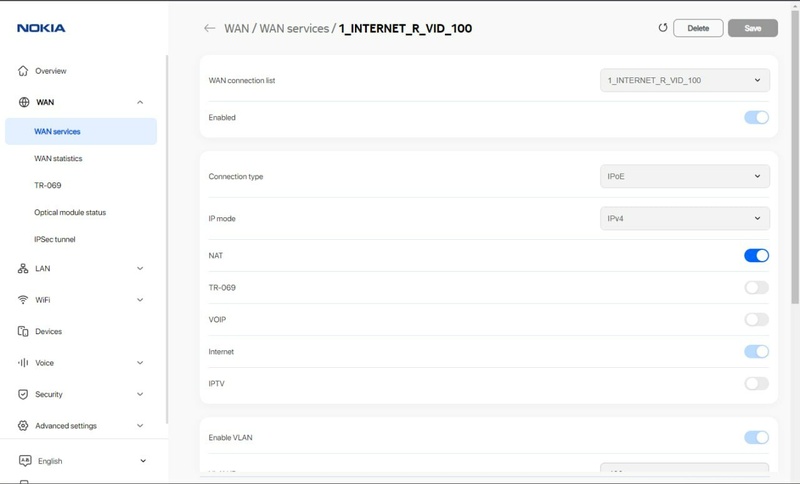Screen dimensions: 800x484
Task: Click the Voice waveform icon
Action: (x=24, y=363)
